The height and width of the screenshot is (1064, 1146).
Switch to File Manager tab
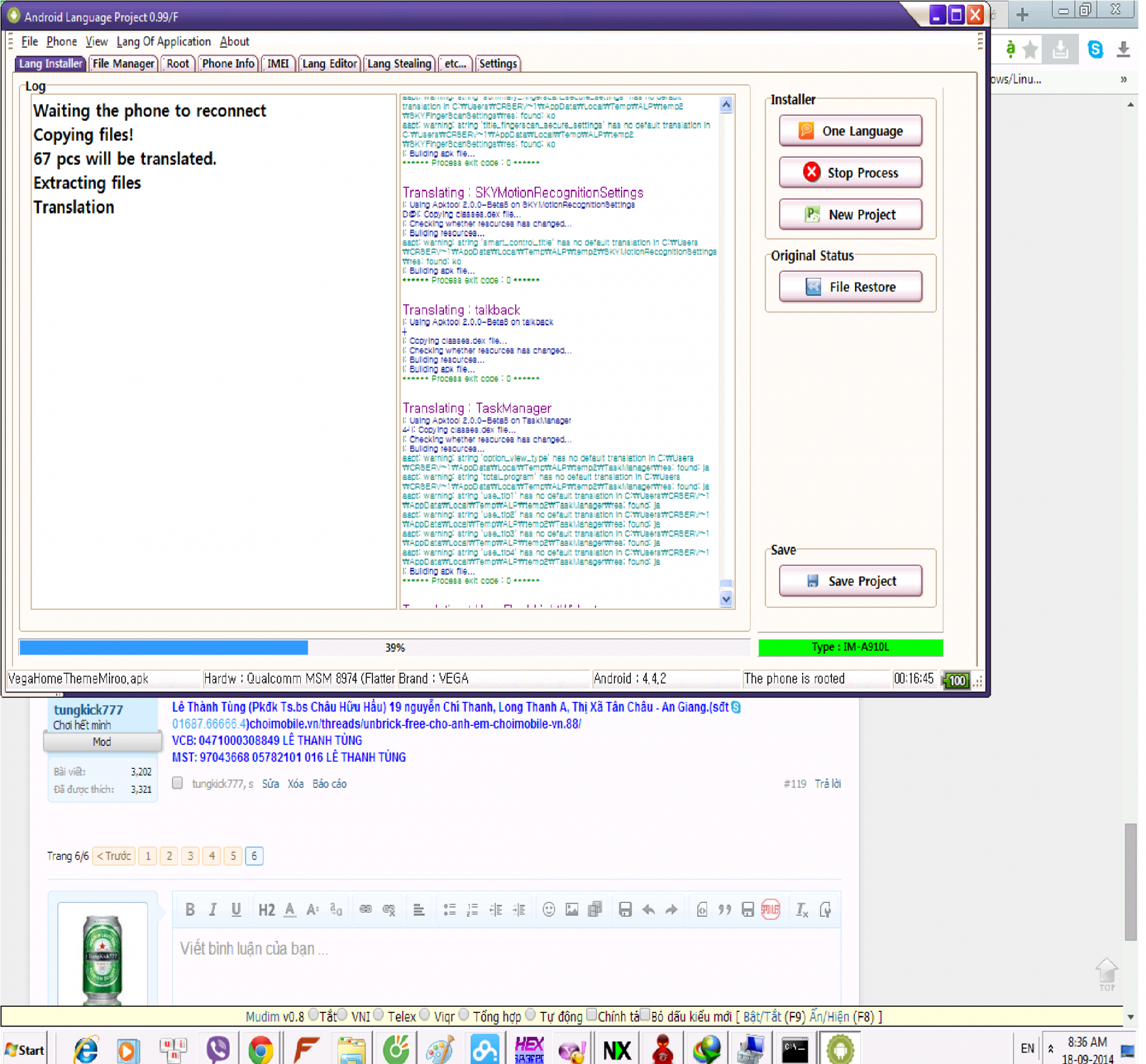124,64
